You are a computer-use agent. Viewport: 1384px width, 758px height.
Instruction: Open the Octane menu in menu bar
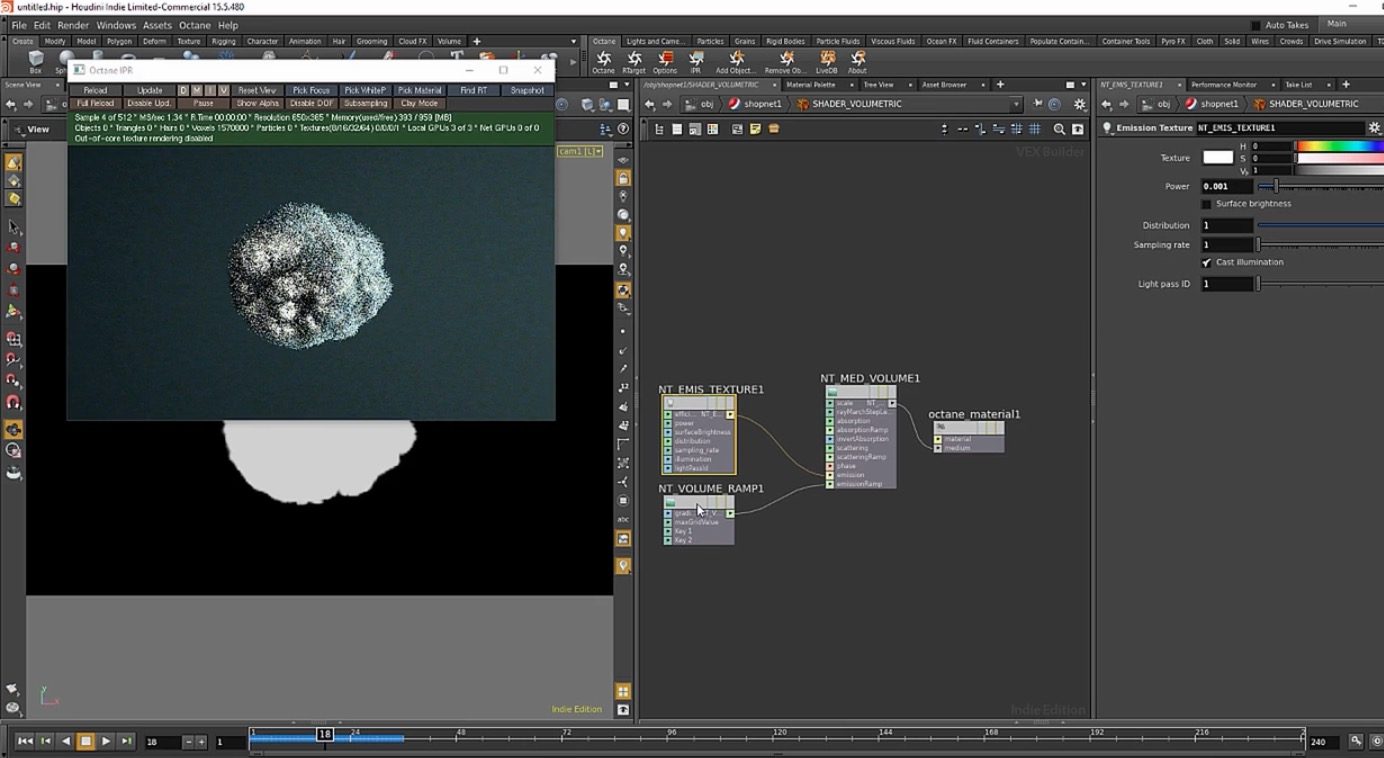194,25
